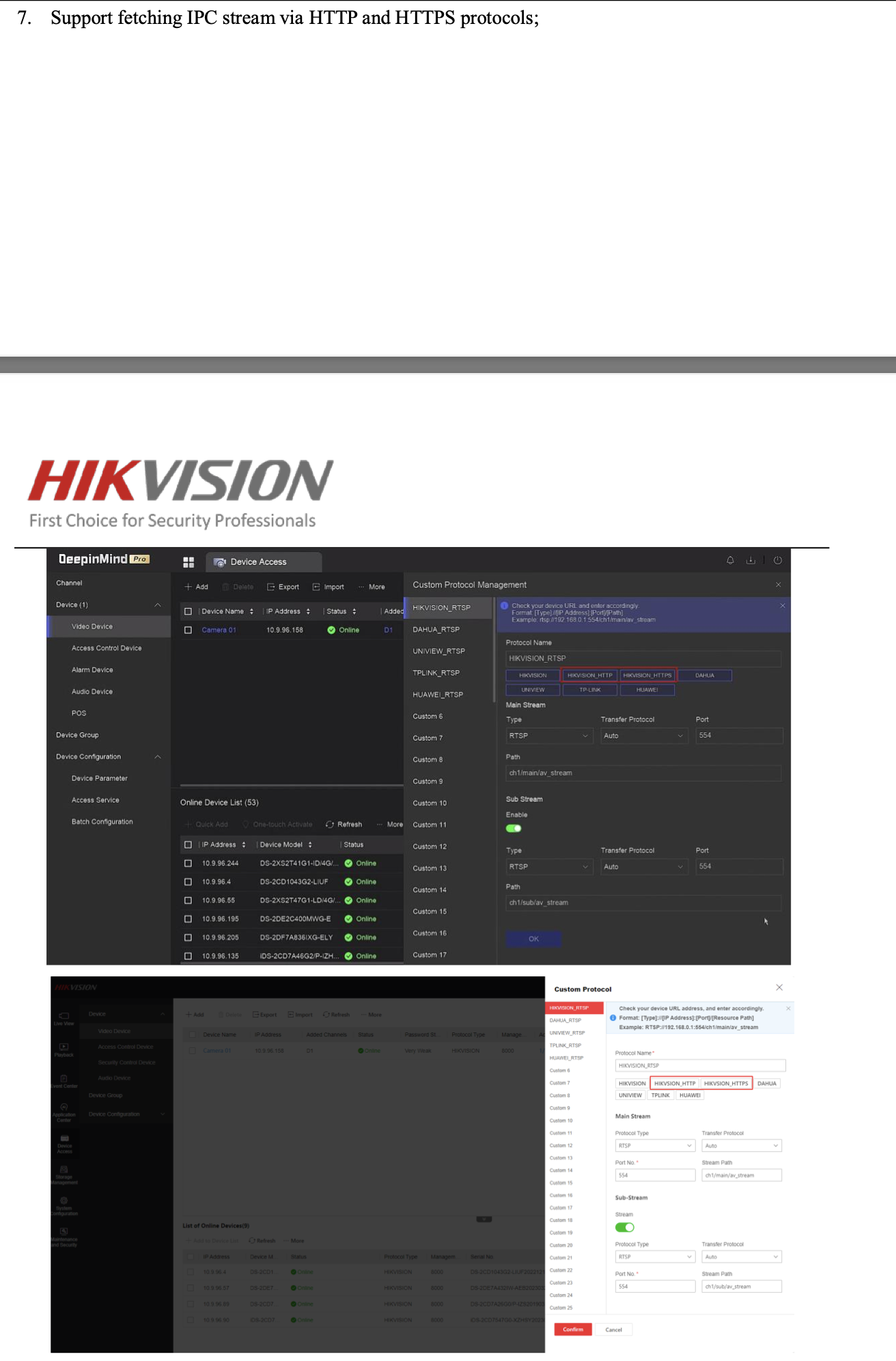The width and height of the screenshot is (896, 1361).
Task: Click Refresh icon in Online Device List
Action: tap(330, 825)
